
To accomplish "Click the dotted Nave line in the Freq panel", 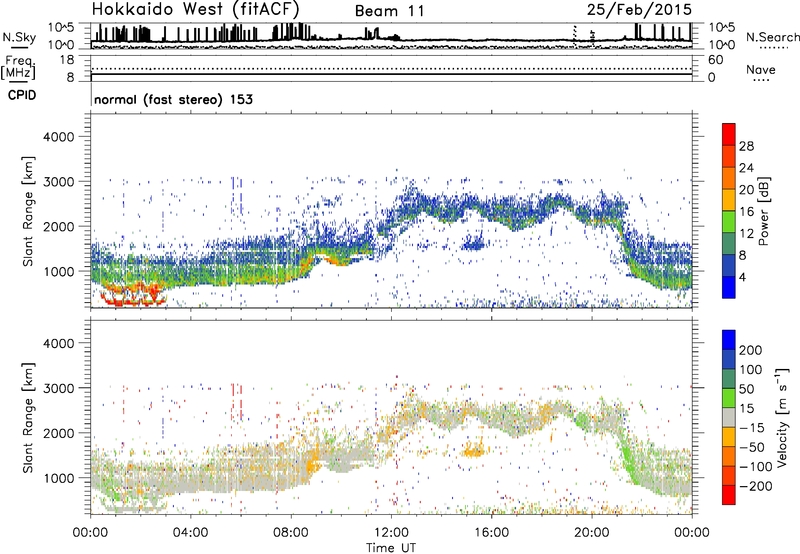I will 391,69.
